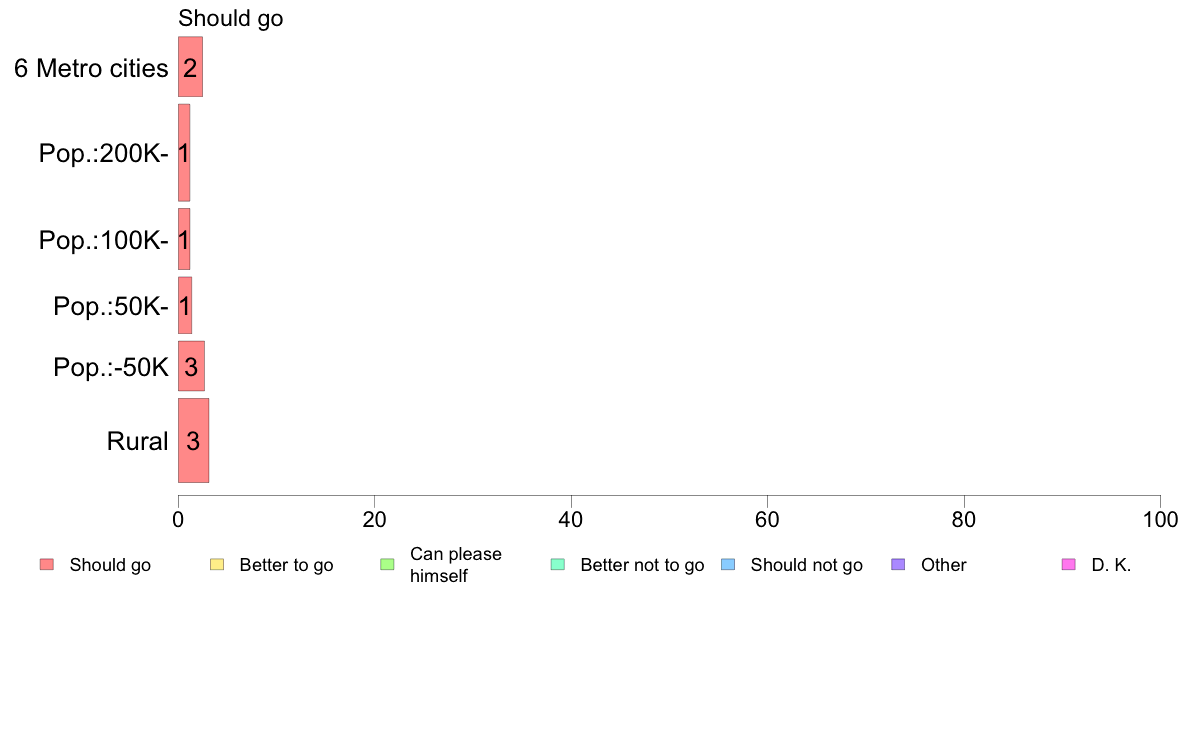The height and width of the screenshot is (736, 1188).
Task: Click the axis tick label 100
Action: [1160, 519]
